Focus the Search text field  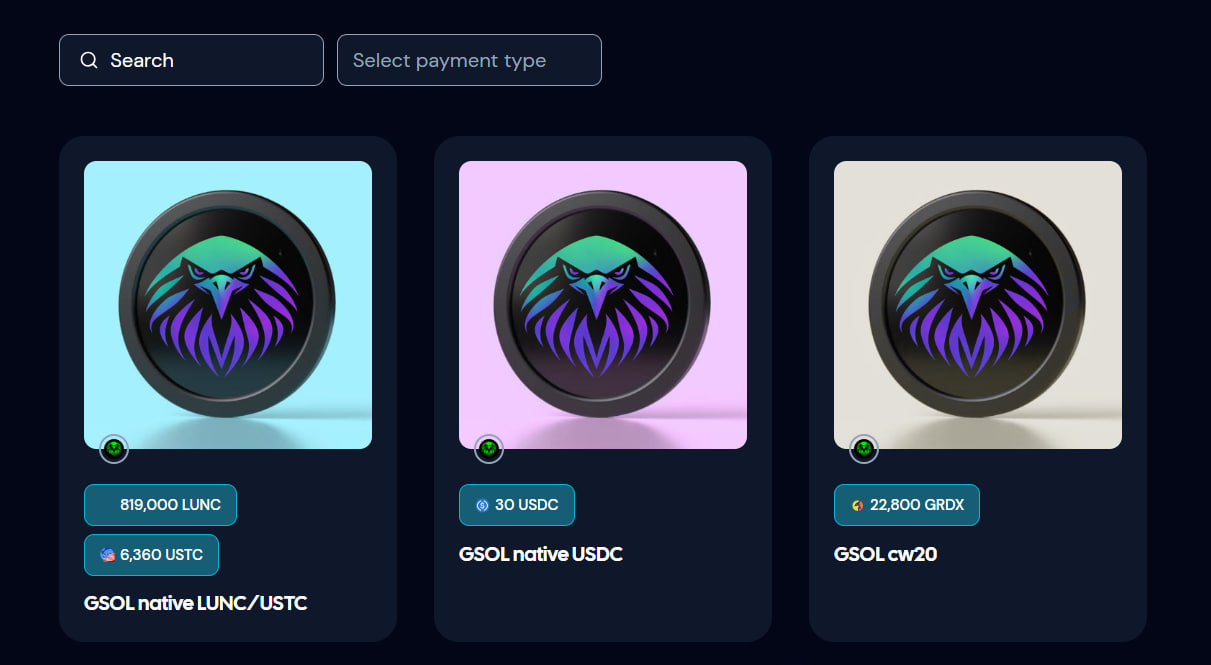191,60
